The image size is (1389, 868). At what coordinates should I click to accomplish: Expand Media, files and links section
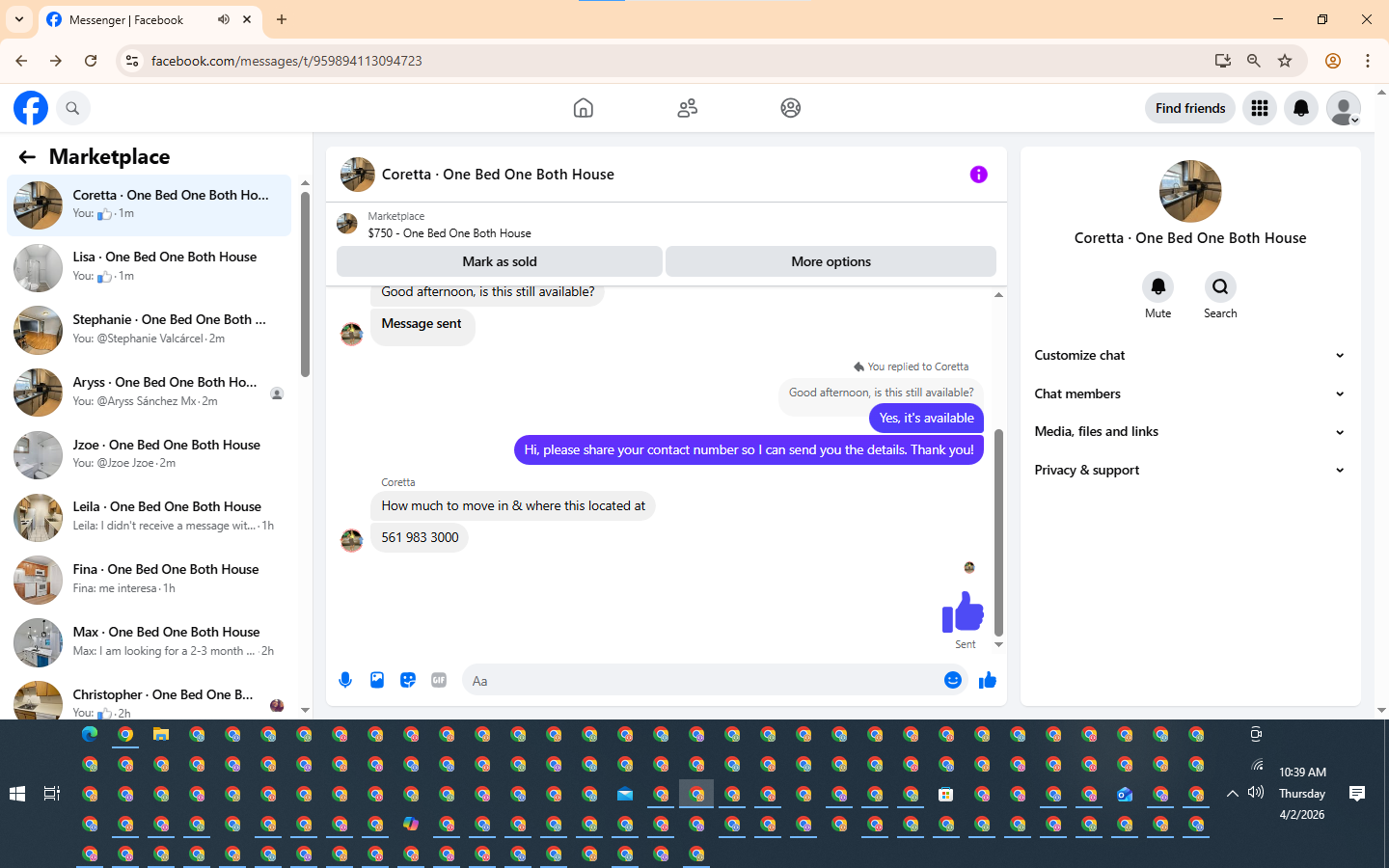(1189, 431)
